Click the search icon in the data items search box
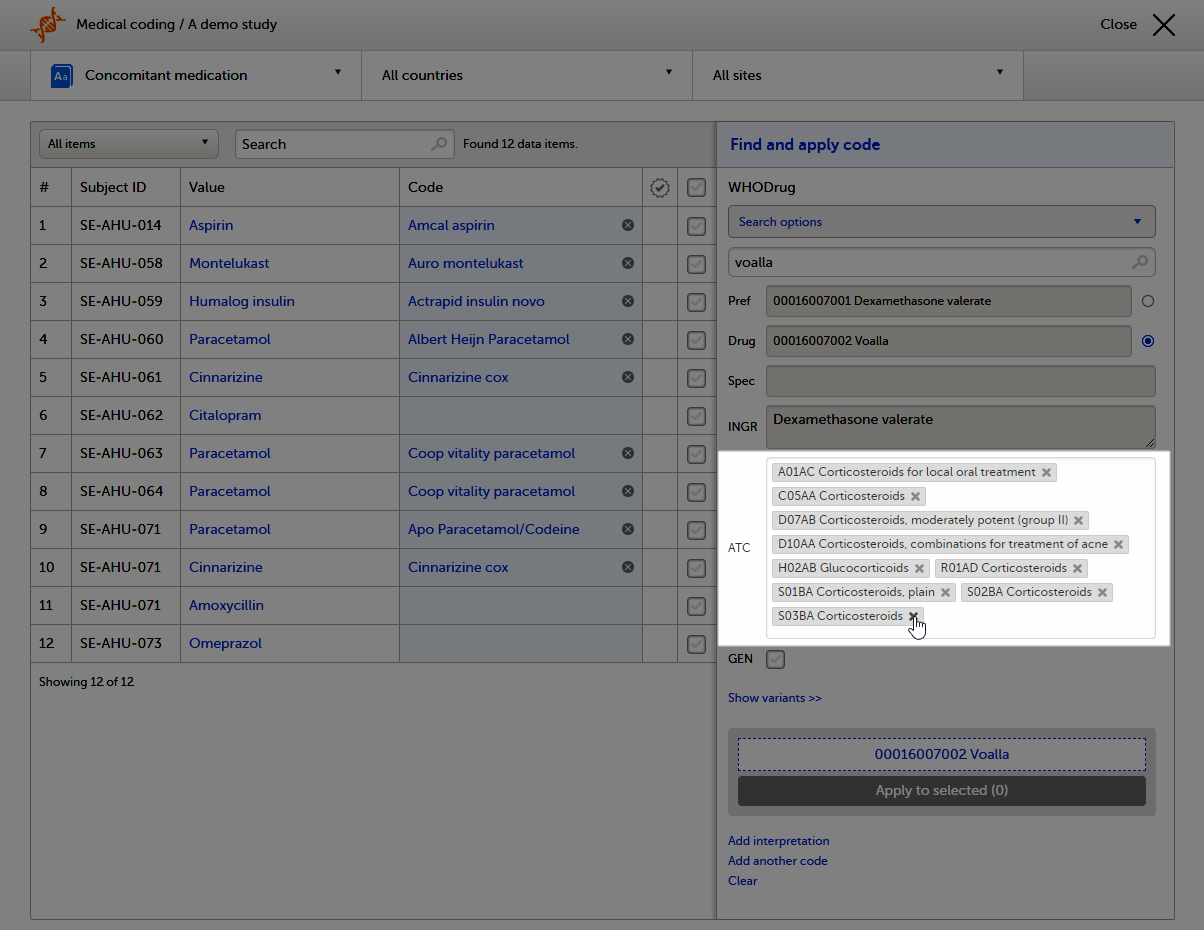Viewport: 1204px width, 930px height. [439, 144]
